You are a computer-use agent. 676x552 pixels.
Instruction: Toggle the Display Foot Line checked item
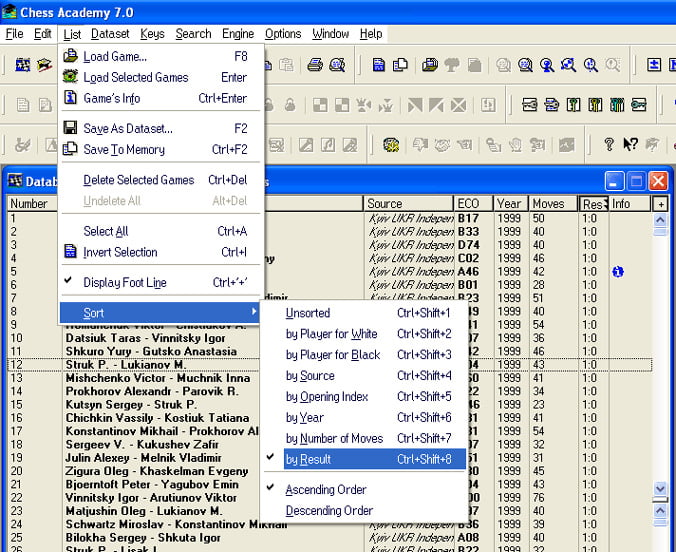pos(160,282)
